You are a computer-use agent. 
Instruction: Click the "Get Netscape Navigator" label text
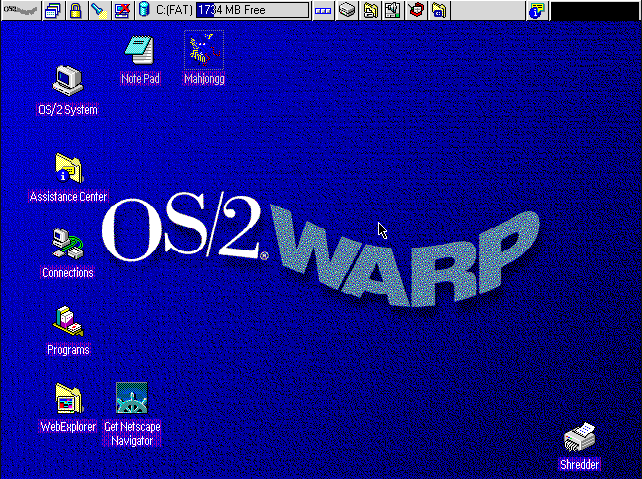pos(132,434)
